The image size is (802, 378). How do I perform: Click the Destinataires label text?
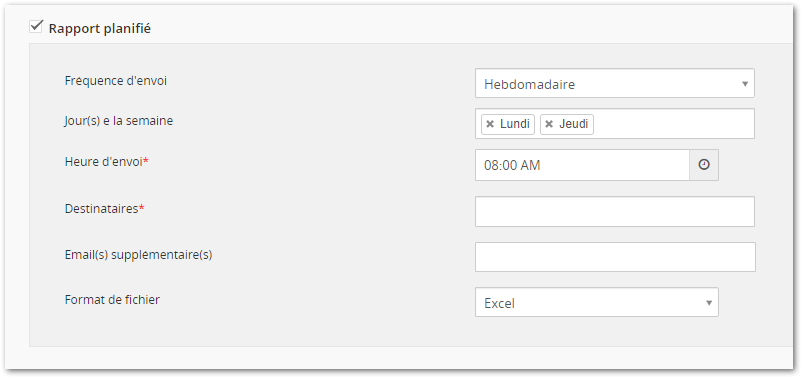[102, 209]
